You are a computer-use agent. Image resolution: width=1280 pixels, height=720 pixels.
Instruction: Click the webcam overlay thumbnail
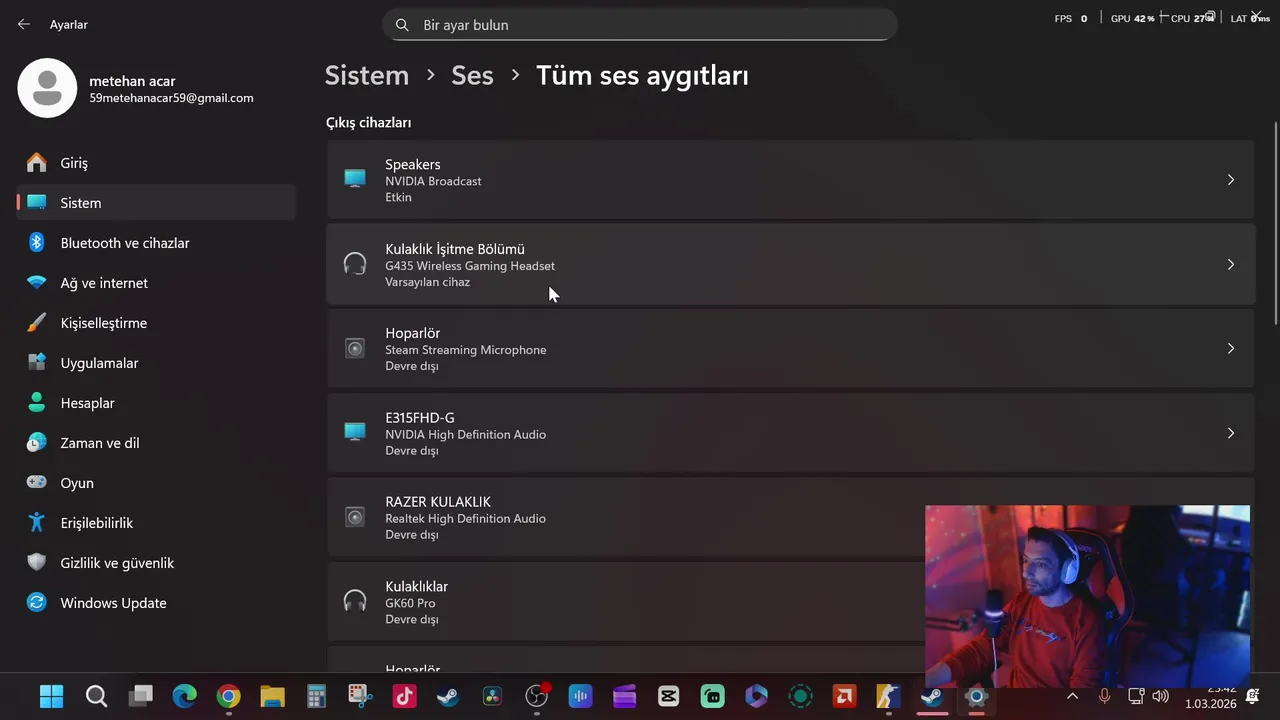[1087, 596]
